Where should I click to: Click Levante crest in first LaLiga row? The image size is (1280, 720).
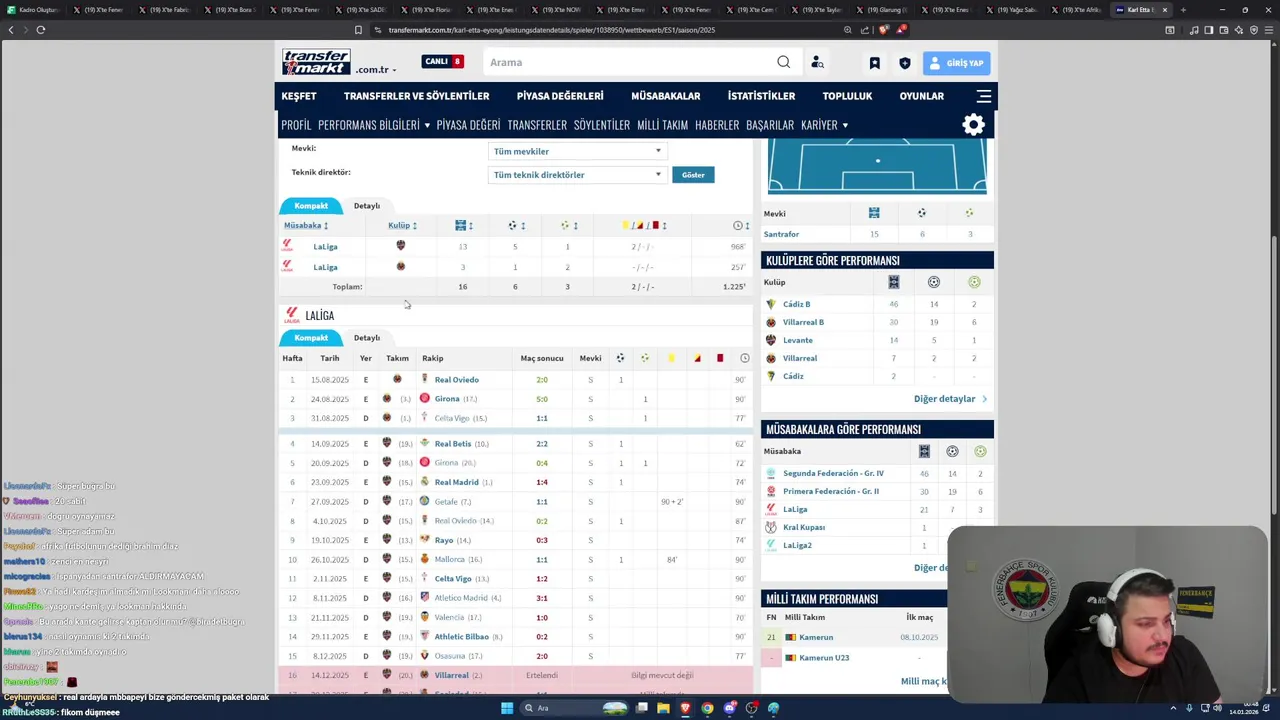coord(400,246)
